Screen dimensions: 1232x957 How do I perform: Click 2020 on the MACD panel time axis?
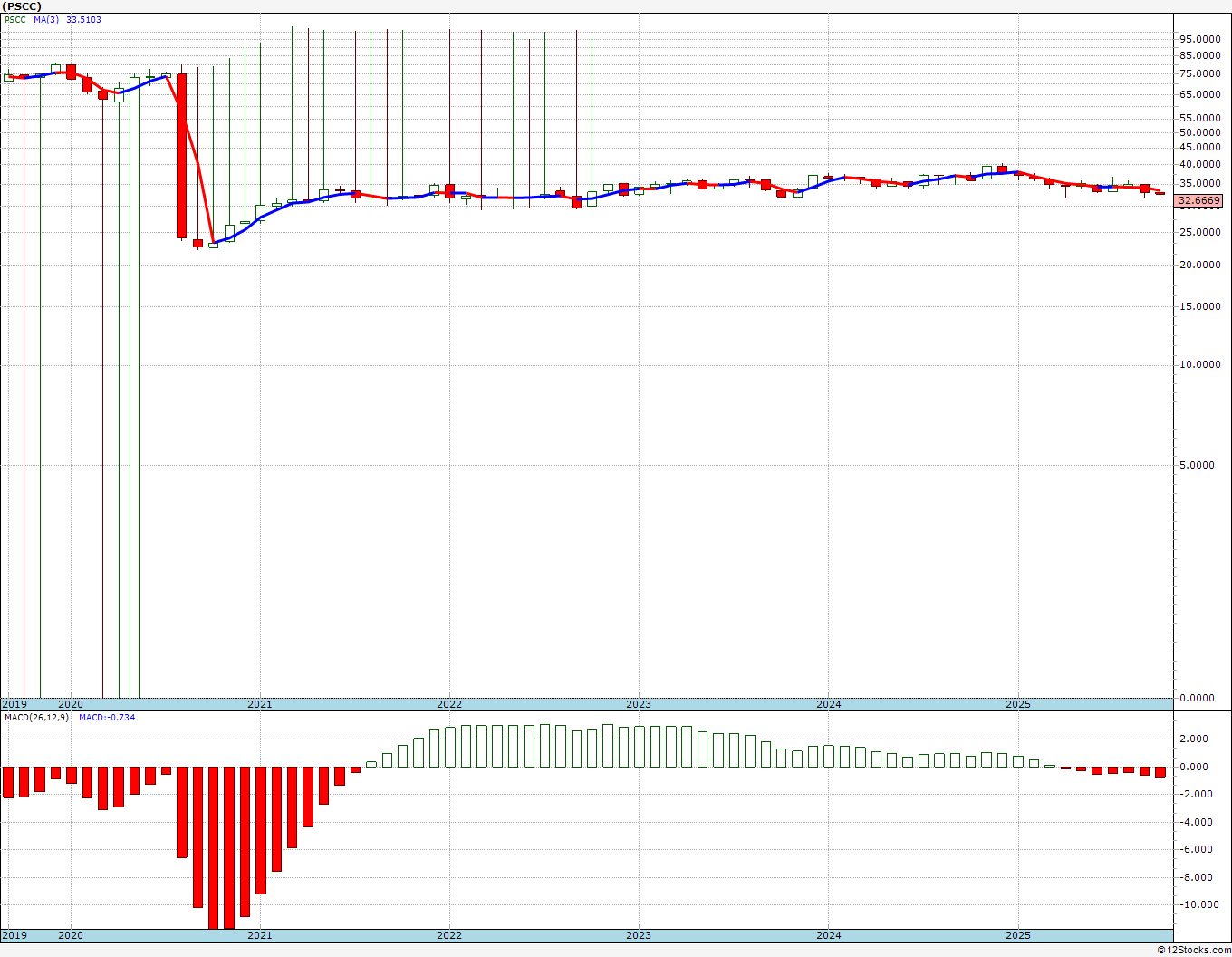click(x=71, y=935)
